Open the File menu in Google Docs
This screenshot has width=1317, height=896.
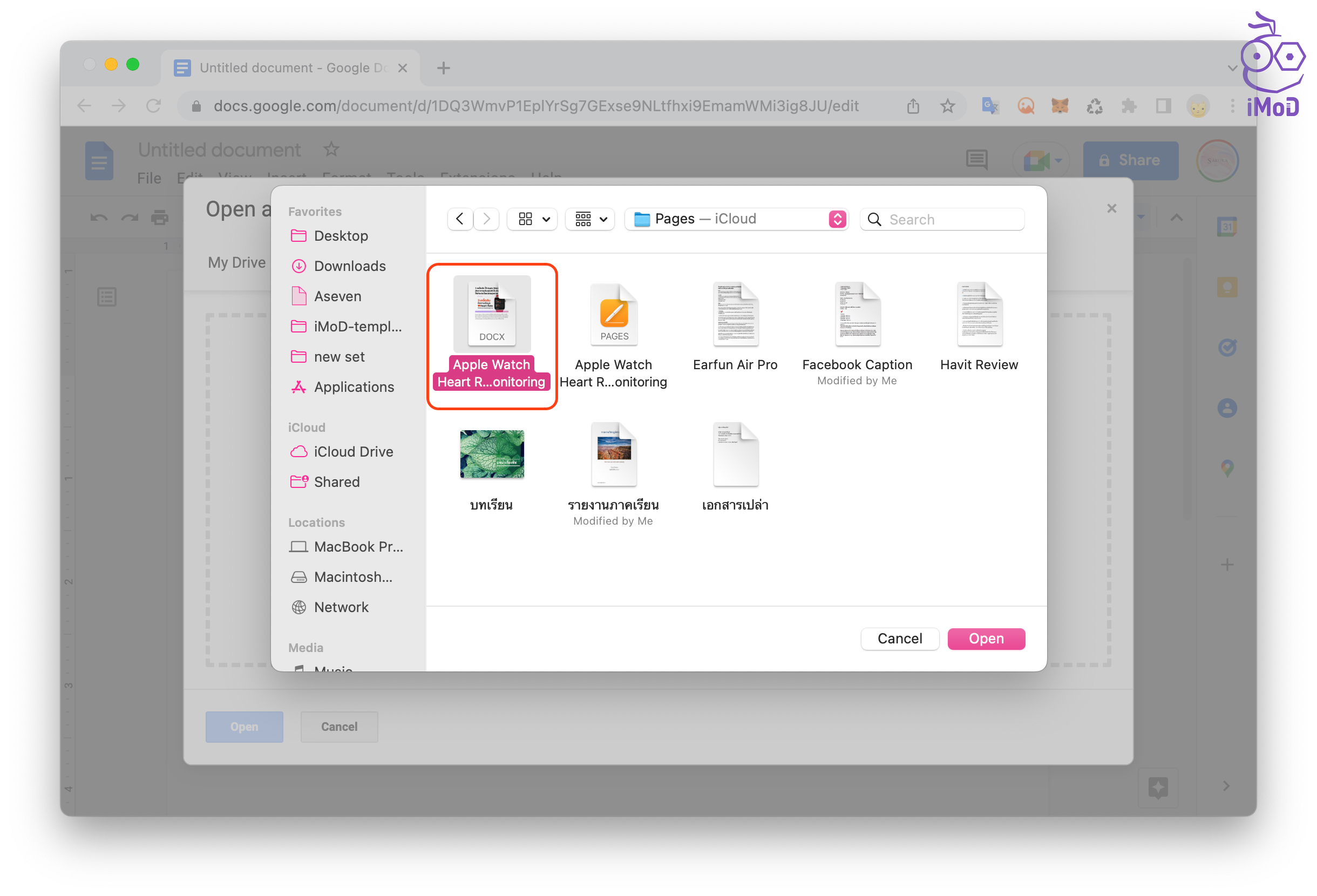[149, 178]
